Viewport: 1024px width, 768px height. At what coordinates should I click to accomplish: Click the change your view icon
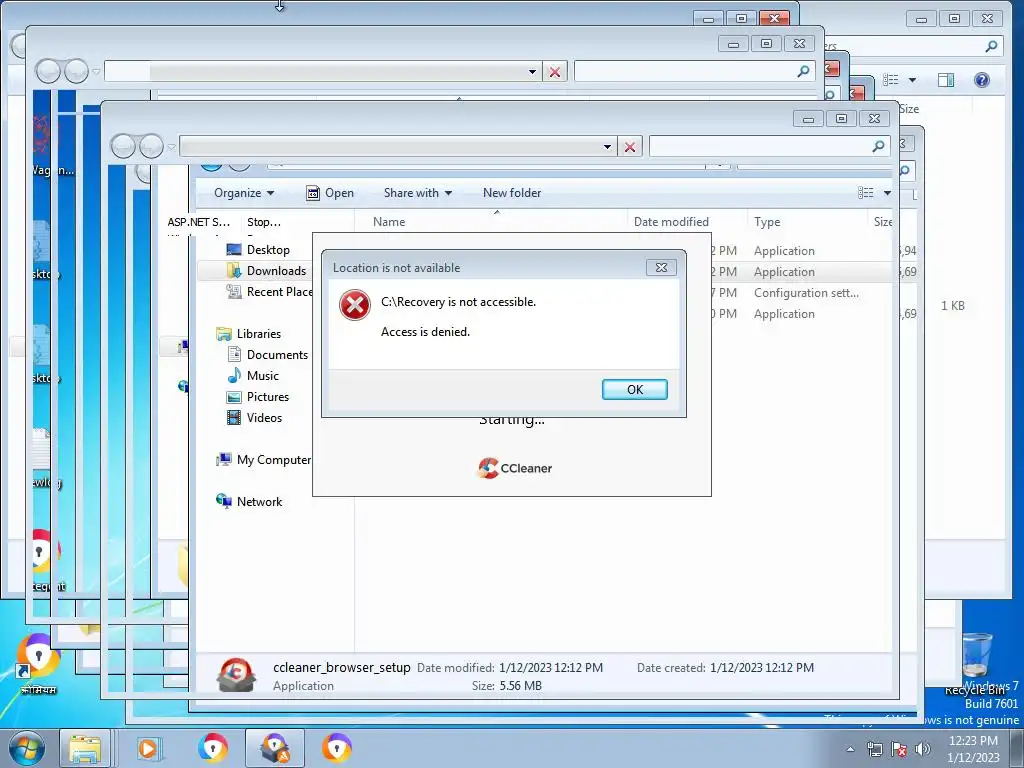[865, 193]
